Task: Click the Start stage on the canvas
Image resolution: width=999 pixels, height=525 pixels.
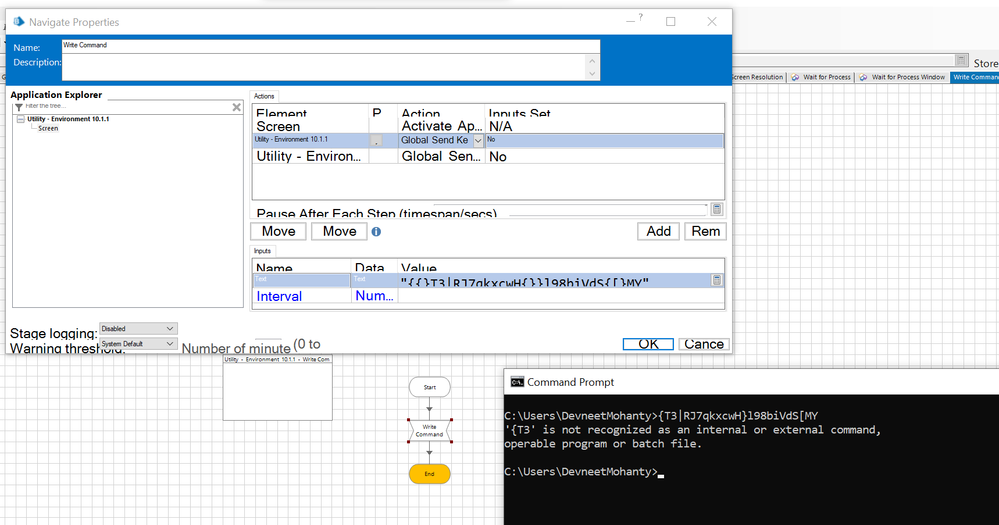Action: point(429,387)
